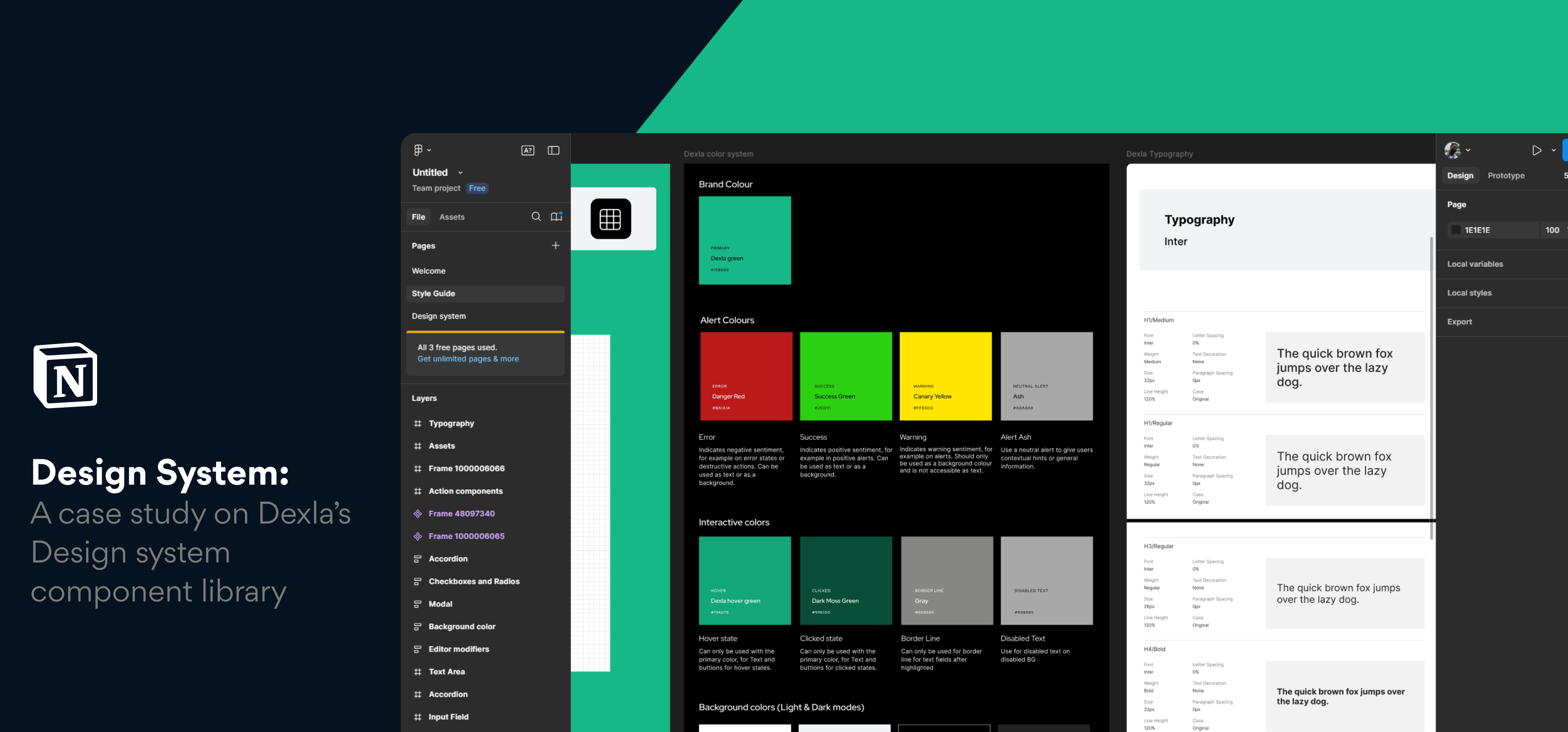The width and height of the screenshot is (1568, 732).
Task: Open the libraries book icon
Action: pyautogui.click(x=556, y=217)
